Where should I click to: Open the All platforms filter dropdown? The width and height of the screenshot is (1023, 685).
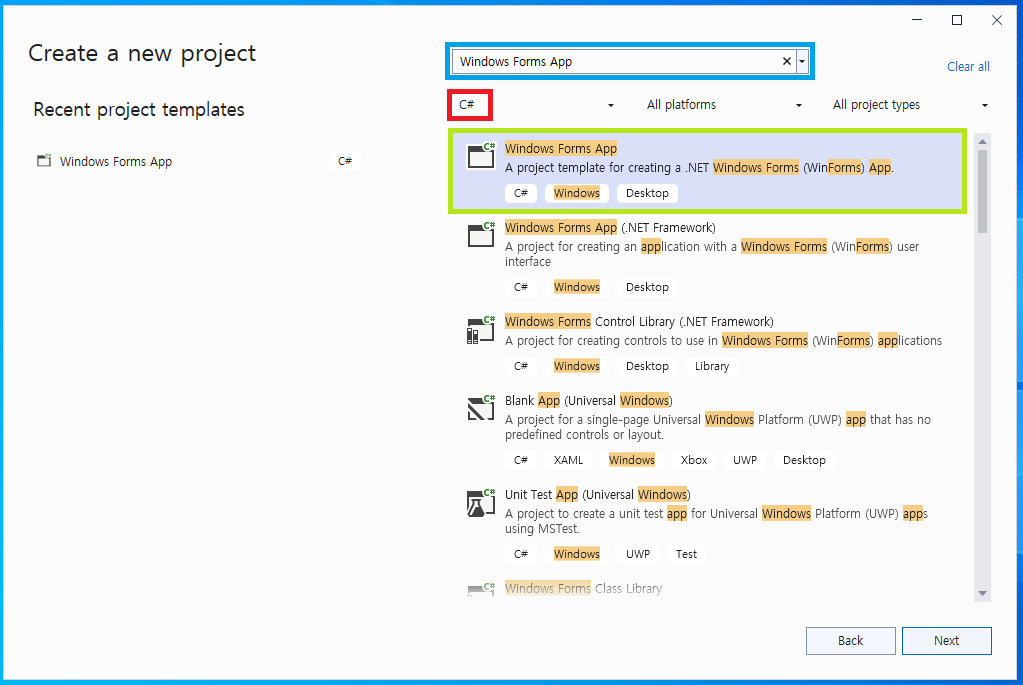point(723,105)
